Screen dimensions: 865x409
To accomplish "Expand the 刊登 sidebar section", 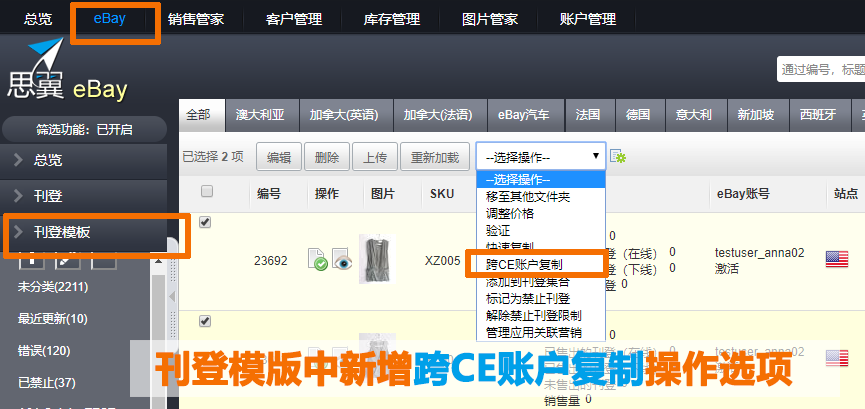I will 84,196.
